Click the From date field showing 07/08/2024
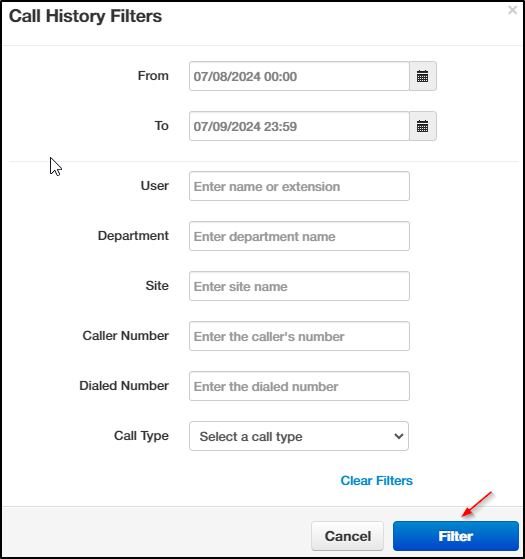Screen dimensions: 525x559 click(299, 76)
